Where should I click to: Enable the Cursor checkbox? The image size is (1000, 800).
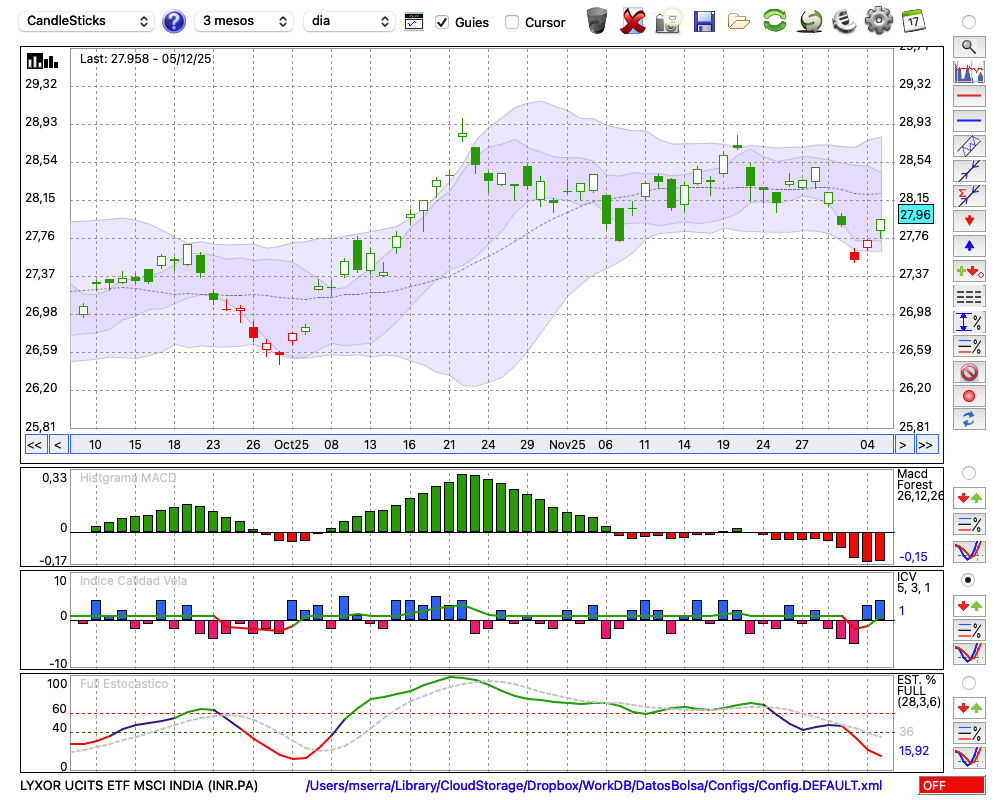coord(512,22)
